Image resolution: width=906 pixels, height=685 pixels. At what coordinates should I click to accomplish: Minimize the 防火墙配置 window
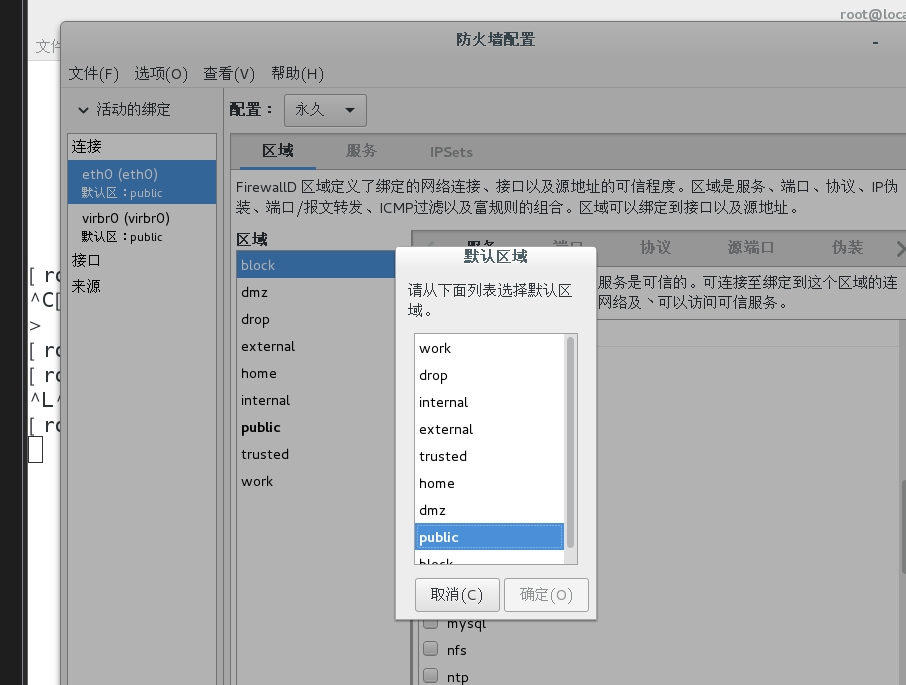(x=875, y=42)
